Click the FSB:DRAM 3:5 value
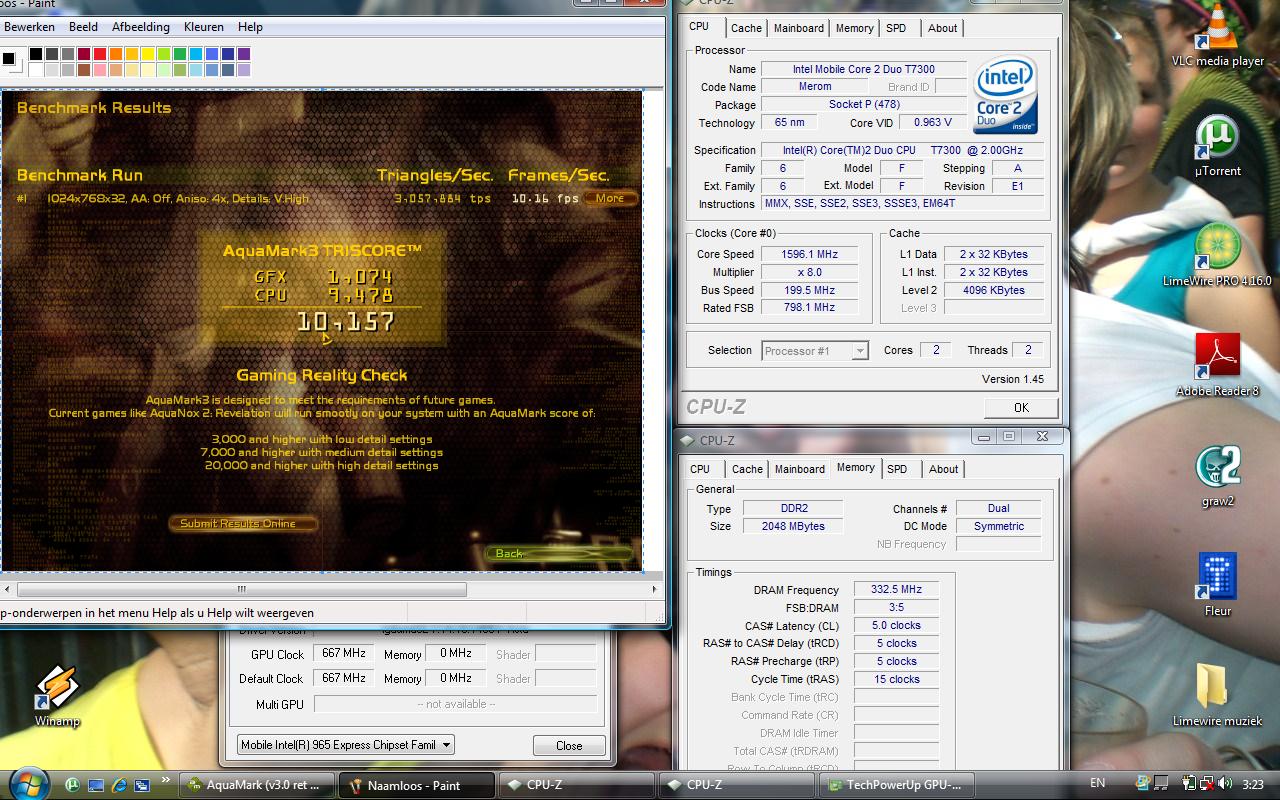Image resolution: width=1280 pixels, height=800 pixels. [897, 608]
